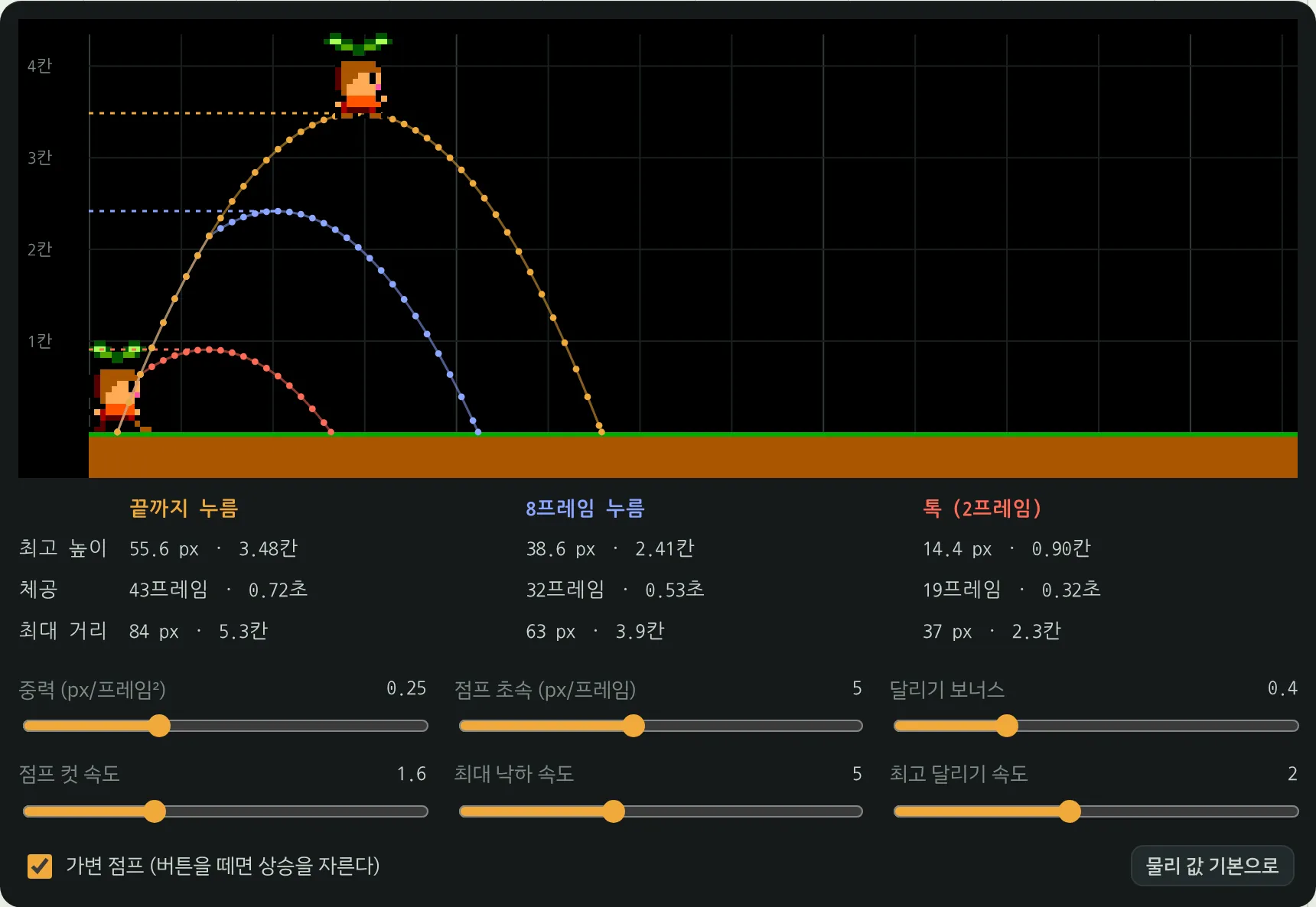
Task: Click the 19프레임 · 0.32초 airtime value
Action: (x=1011, y=590)
